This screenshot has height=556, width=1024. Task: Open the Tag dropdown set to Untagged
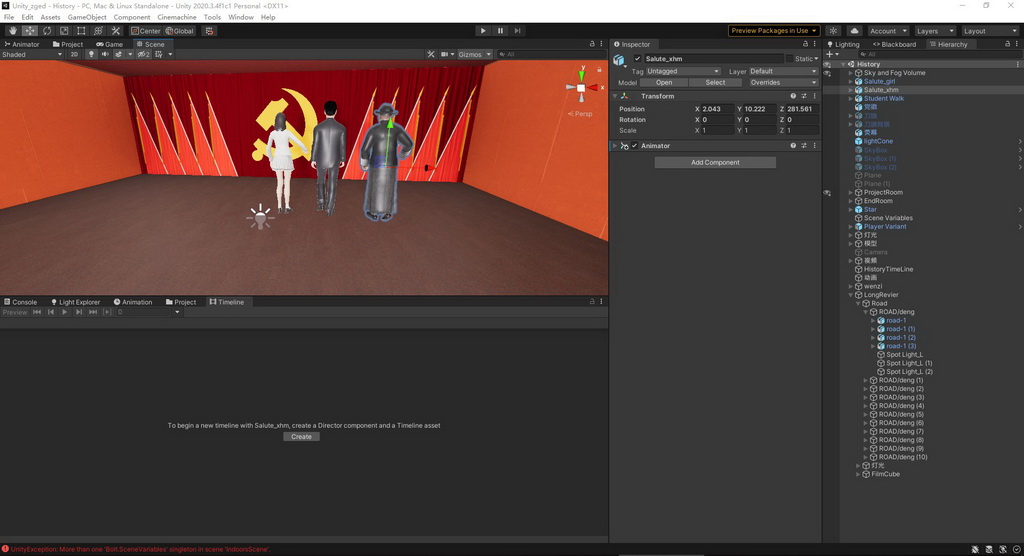683,71
